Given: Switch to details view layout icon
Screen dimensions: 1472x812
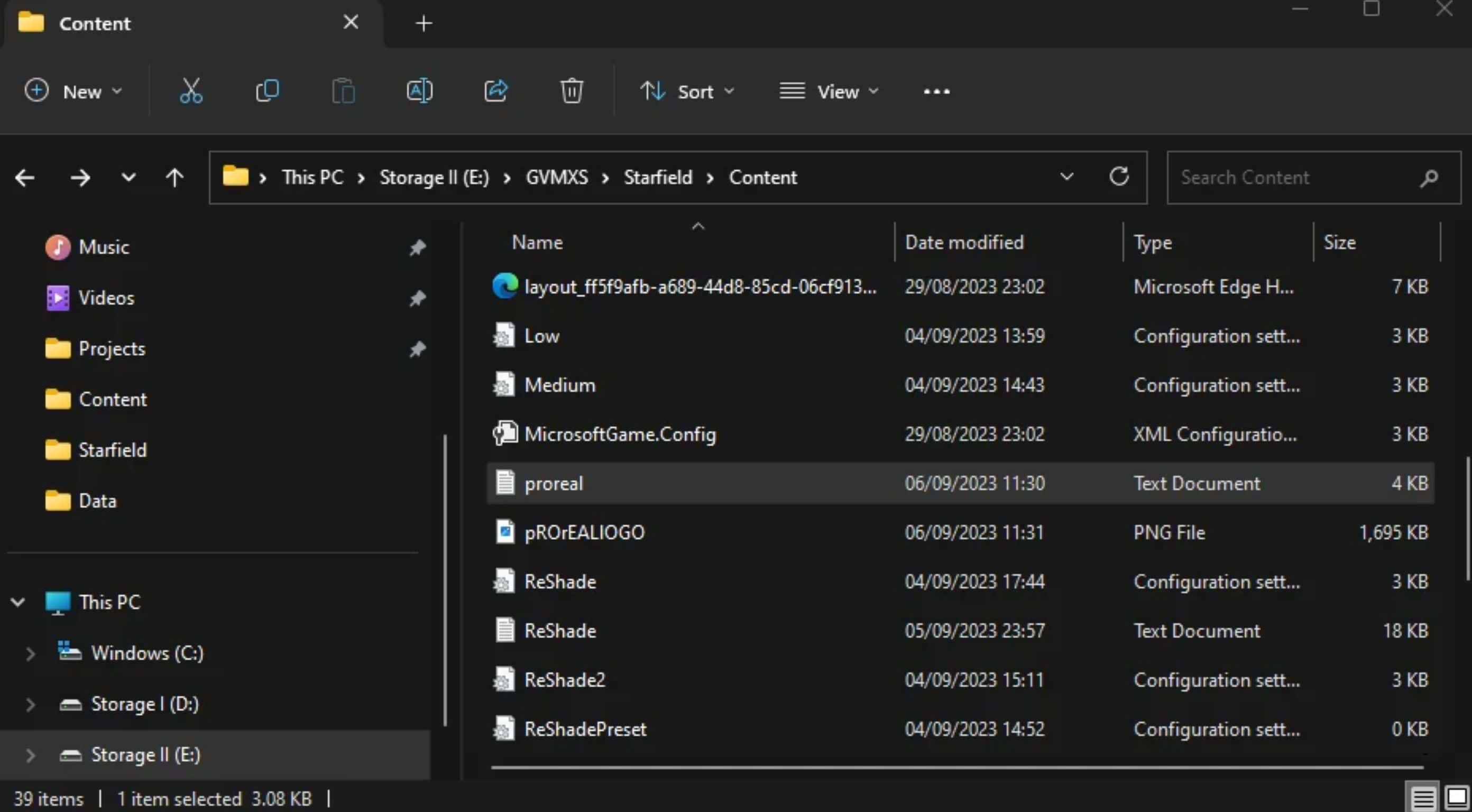Looking at the screenshot, I should [1423, 797].
